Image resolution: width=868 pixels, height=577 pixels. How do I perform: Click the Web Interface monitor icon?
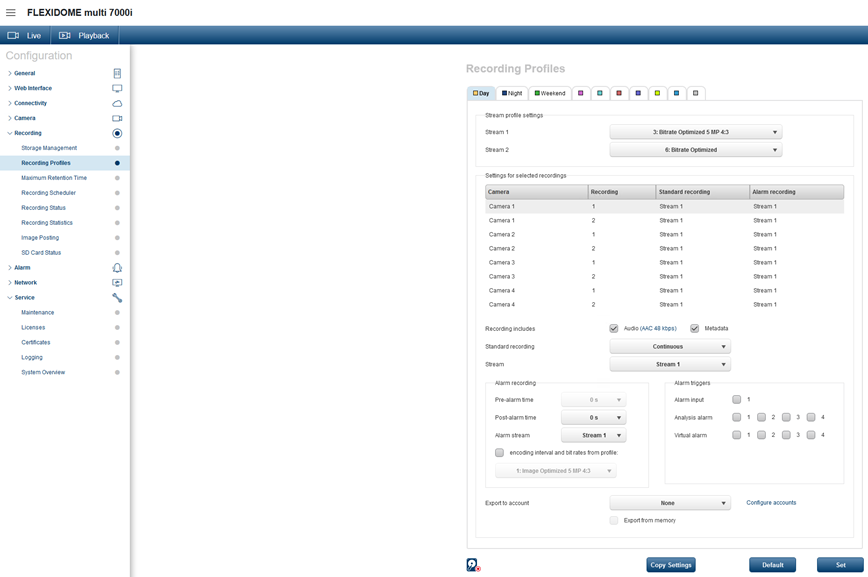click(x=117, y=88)
